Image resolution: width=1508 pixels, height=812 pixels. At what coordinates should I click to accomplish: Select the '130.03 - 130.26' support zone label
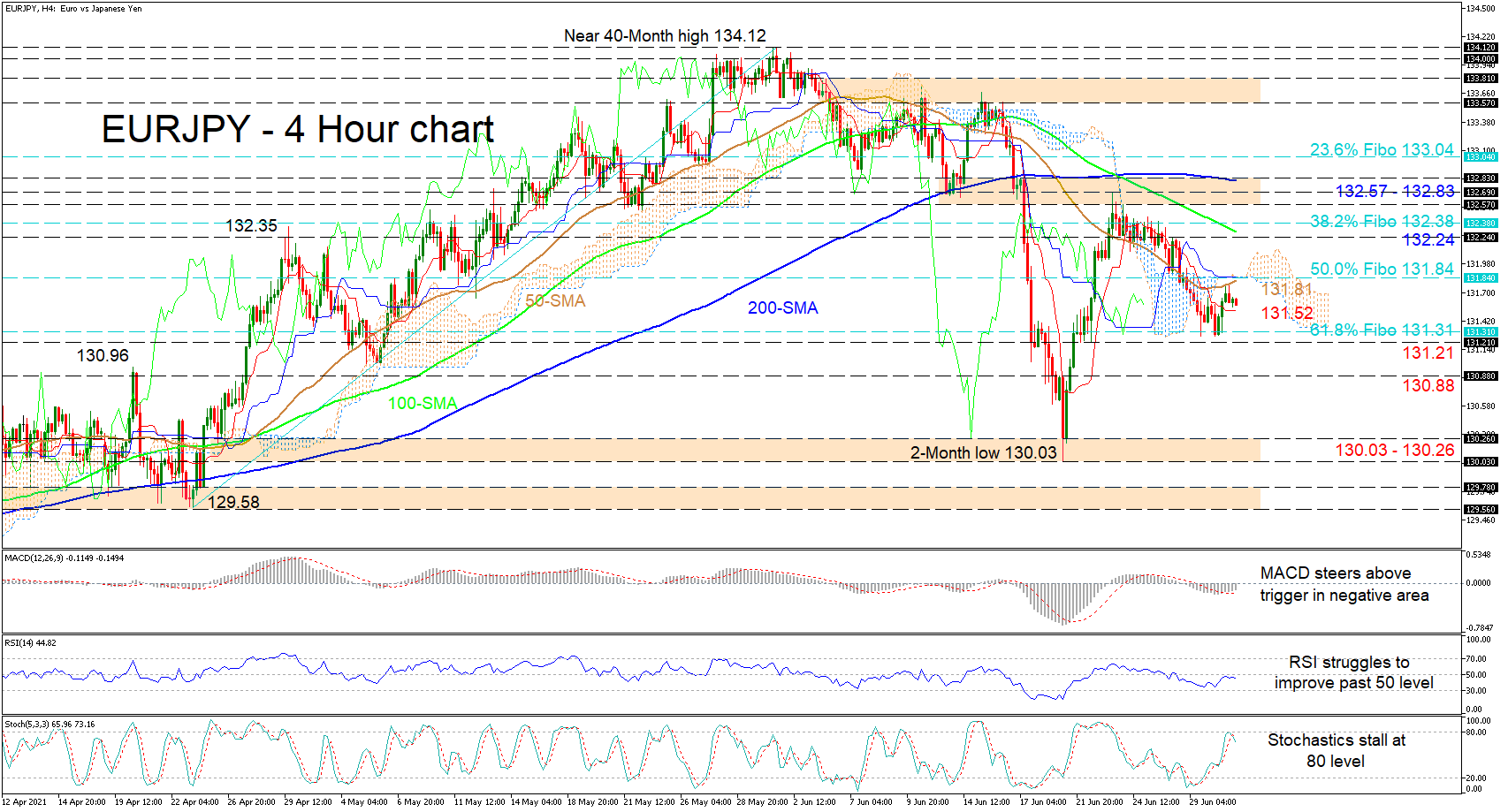click(1395, 451)
